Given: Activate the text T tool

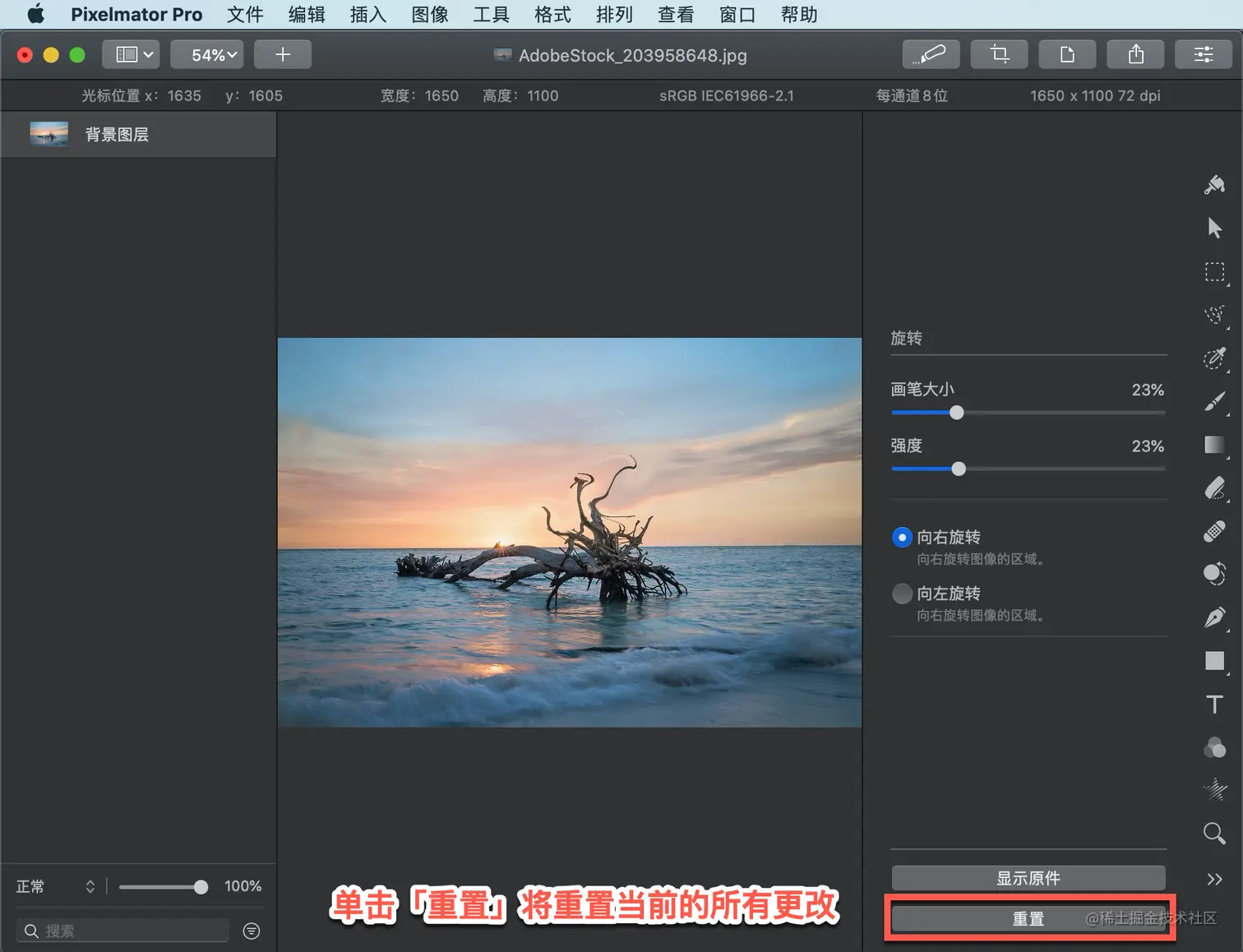Looking at the screenshot, I should click(x=1214, y=705).
